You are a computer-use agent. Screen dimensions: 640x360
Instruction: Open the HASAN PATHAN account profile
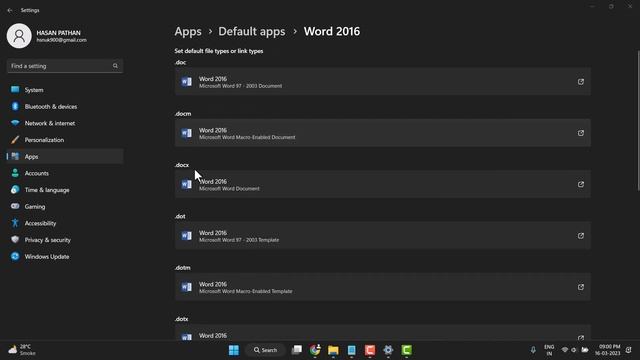(x=47, y=36)
